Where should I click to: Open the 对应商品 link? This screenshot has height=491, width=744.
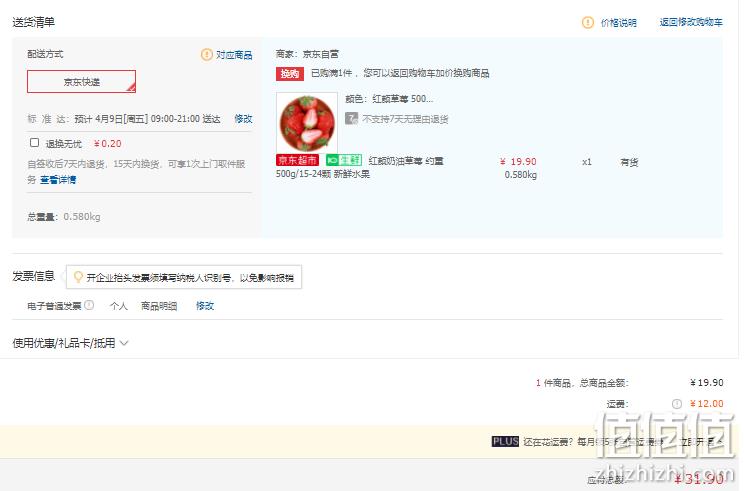click(x=234, y=55)
